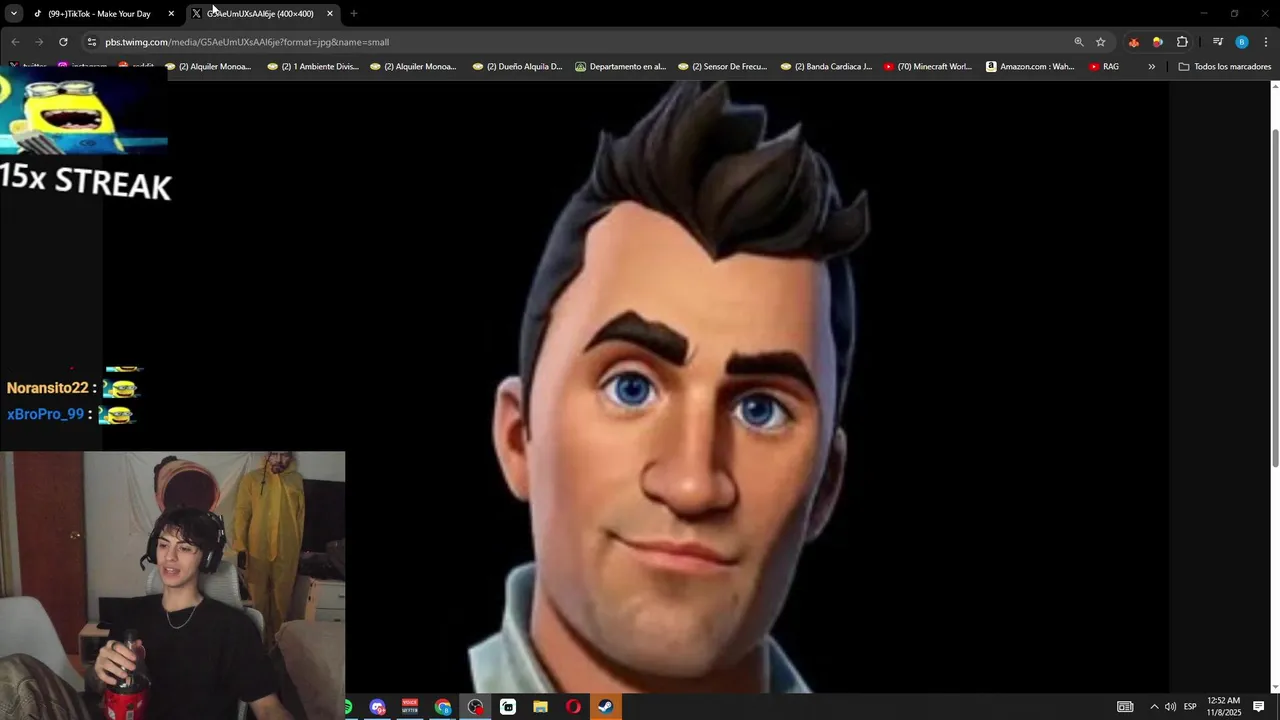1280x720 pixels.
Task: Open the '(2) Sensor De Frecu...' bookmark
Action: (722, 67)
